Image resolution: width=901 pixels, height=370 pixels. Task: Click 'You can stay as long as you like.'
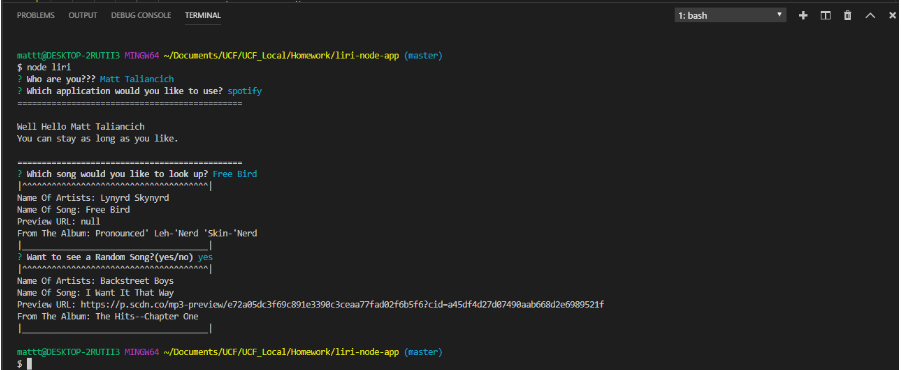click(98, 138)
